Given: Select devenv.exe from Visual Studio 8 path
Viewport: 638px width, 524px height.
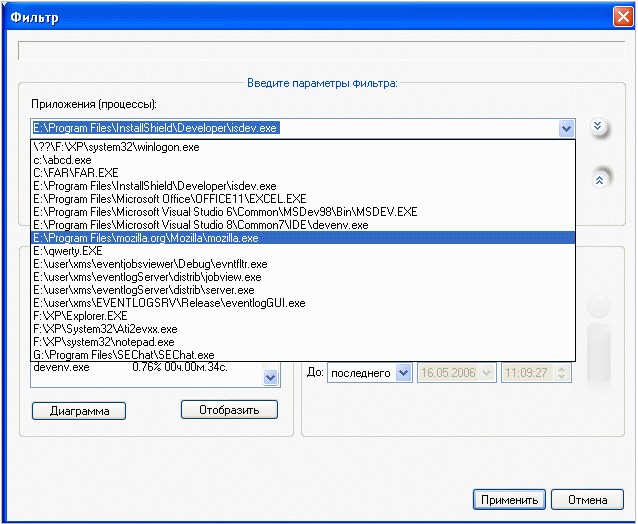Looking at the screenshot, I should [200, 225].
